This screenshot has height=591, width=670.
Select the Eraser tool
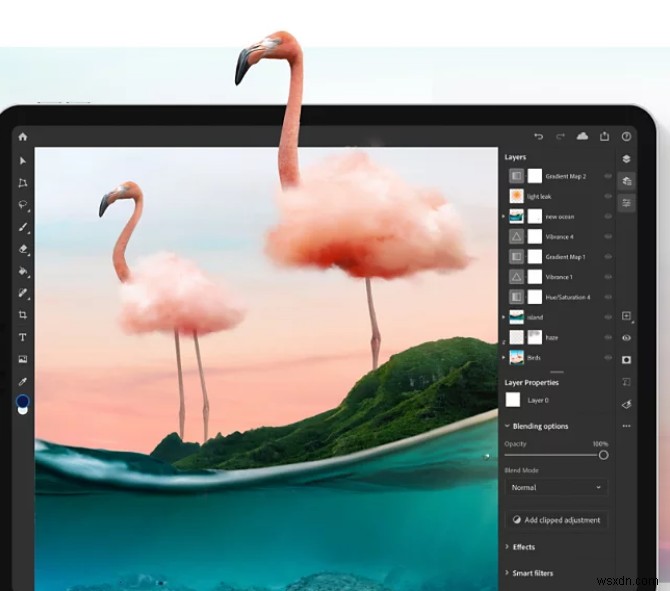24,249
